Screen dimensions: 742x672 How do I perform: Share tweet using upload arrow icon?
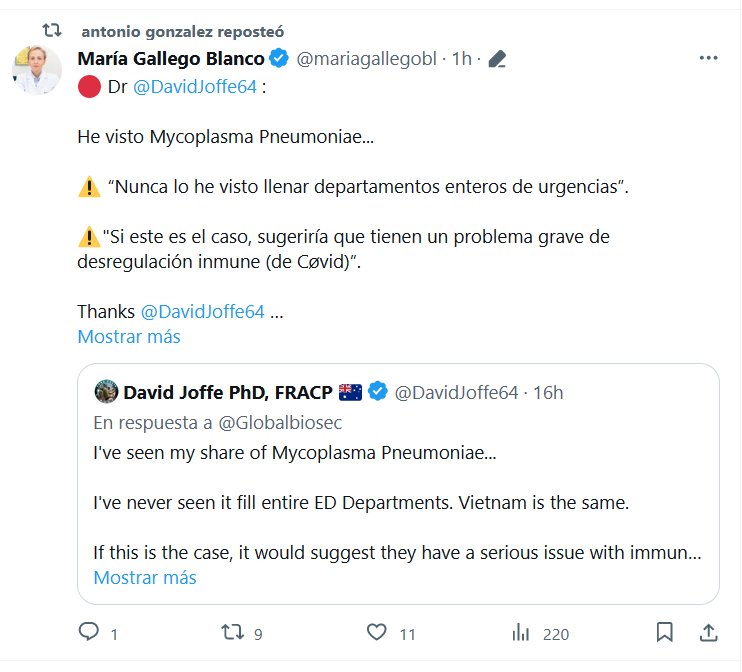point(707,632)
